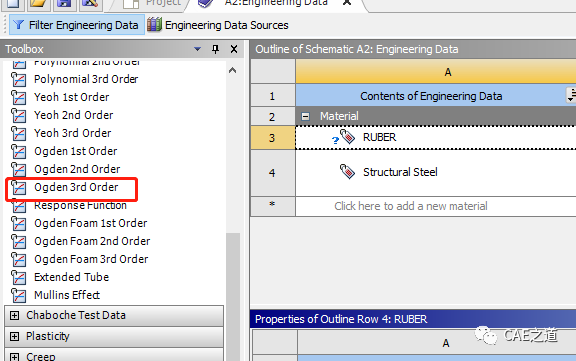Choose Ogden Foam 2nd Order entry
Viewport: 576px width, 361px height.
[x=92, y=241]
